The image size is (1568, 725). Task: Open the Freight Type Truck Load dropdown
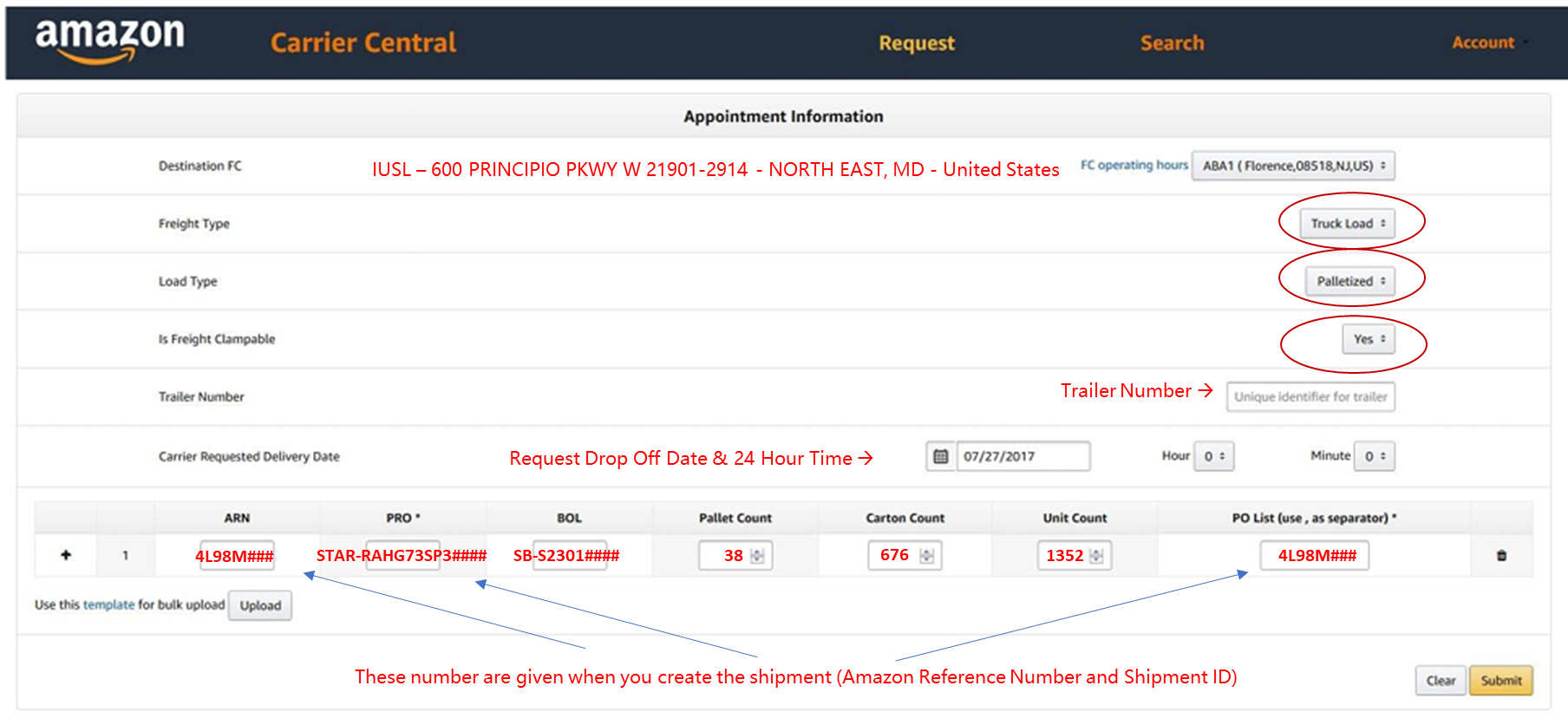coord(1348,224)
